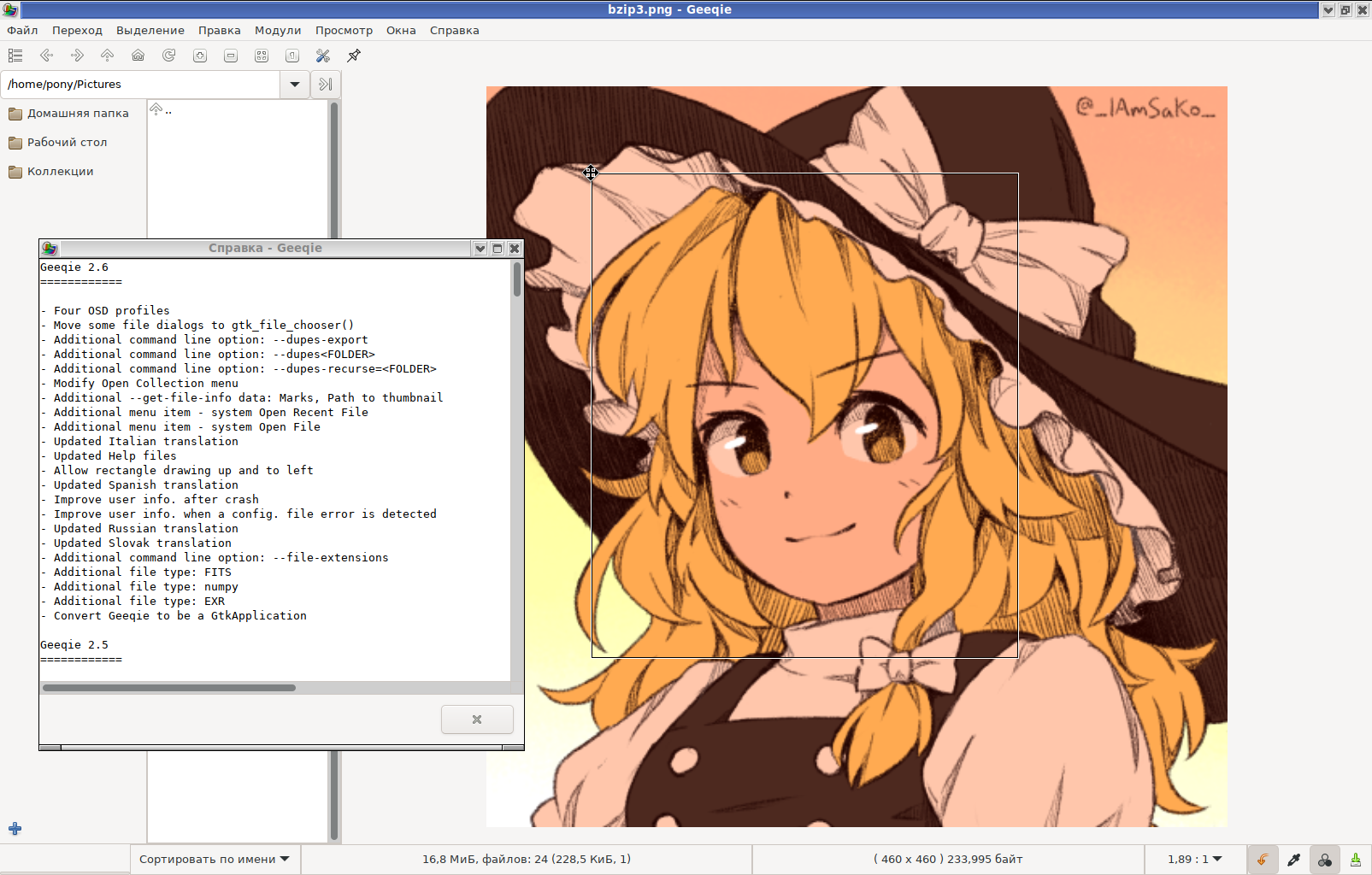Open the Сортировать по имени sort dropdown
This screenshot has width=1372, height=875.
[215, 860]
